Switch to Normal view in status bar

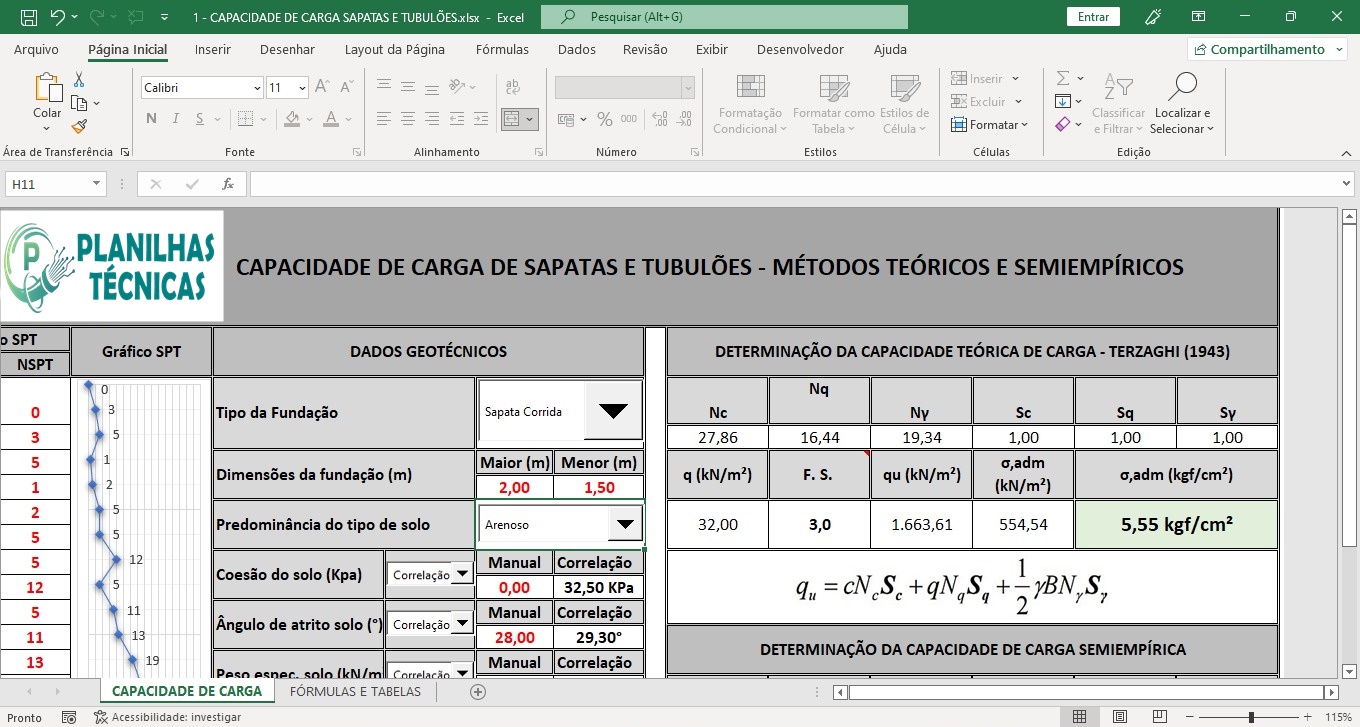coord(1080,717)
